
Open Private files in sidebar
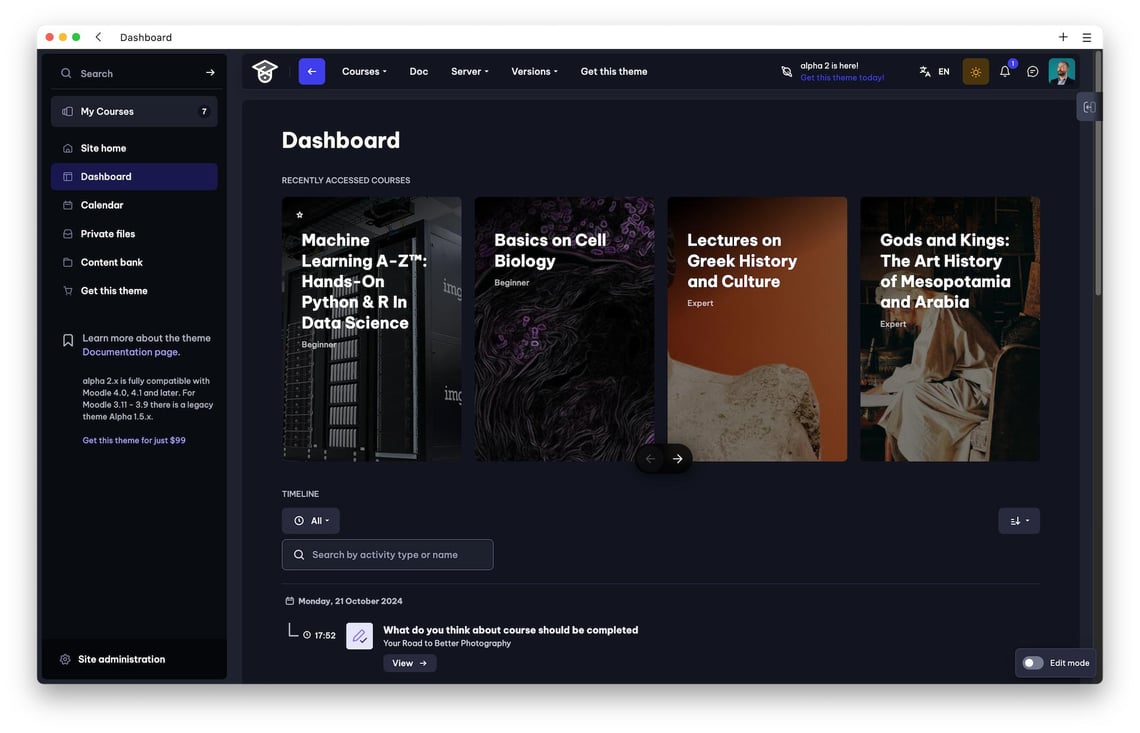135,234
